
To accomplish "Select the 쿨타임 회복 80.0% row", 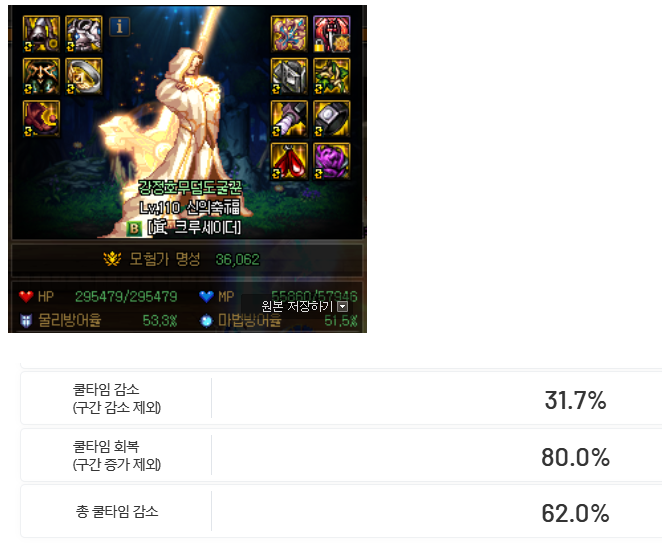I will (341, 455).
